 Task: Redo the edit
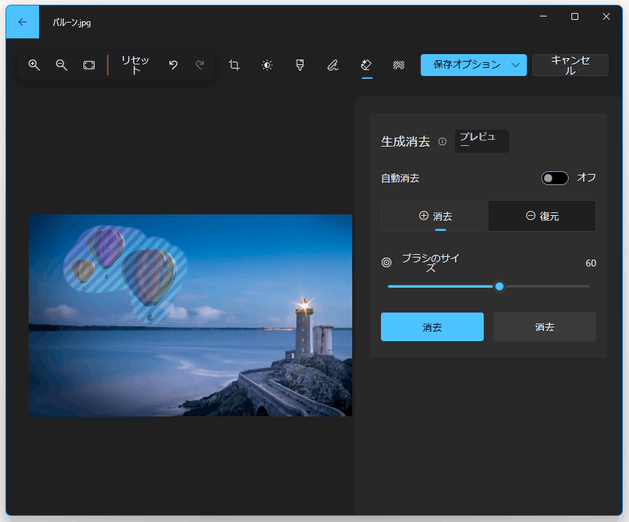200,65
